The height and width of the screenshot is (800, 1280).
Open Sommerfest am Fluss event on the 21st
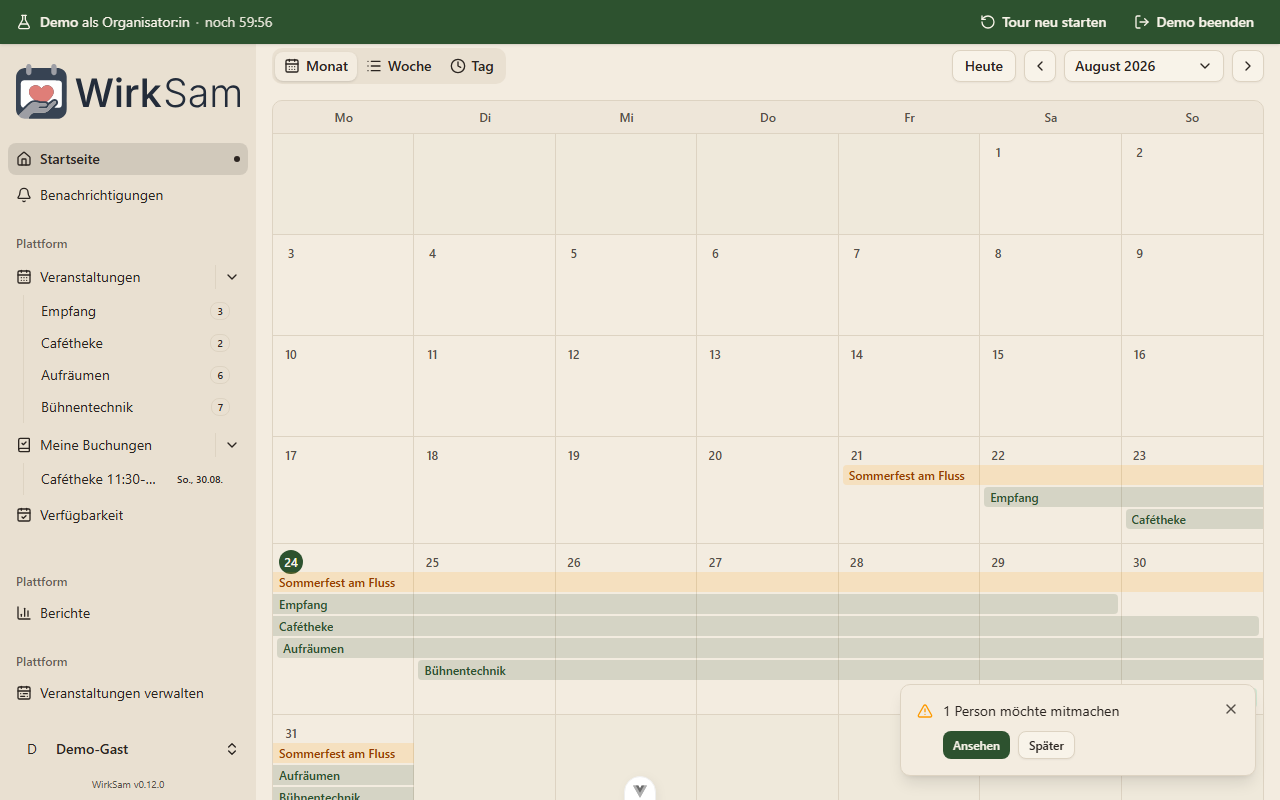tap(1053, 476)
